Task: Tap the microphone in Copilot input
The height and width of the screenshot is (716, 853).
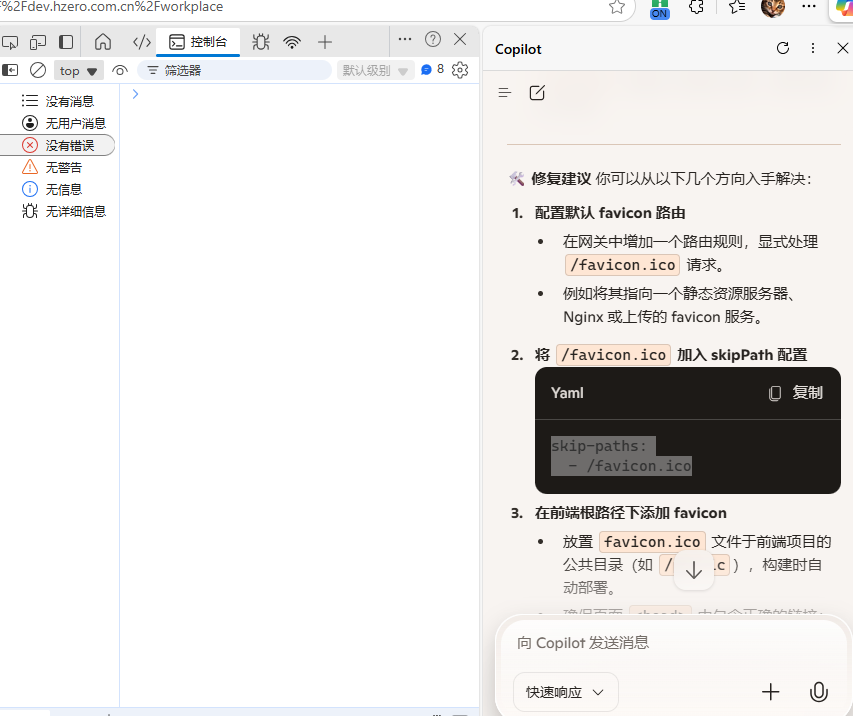Action: 818,692
